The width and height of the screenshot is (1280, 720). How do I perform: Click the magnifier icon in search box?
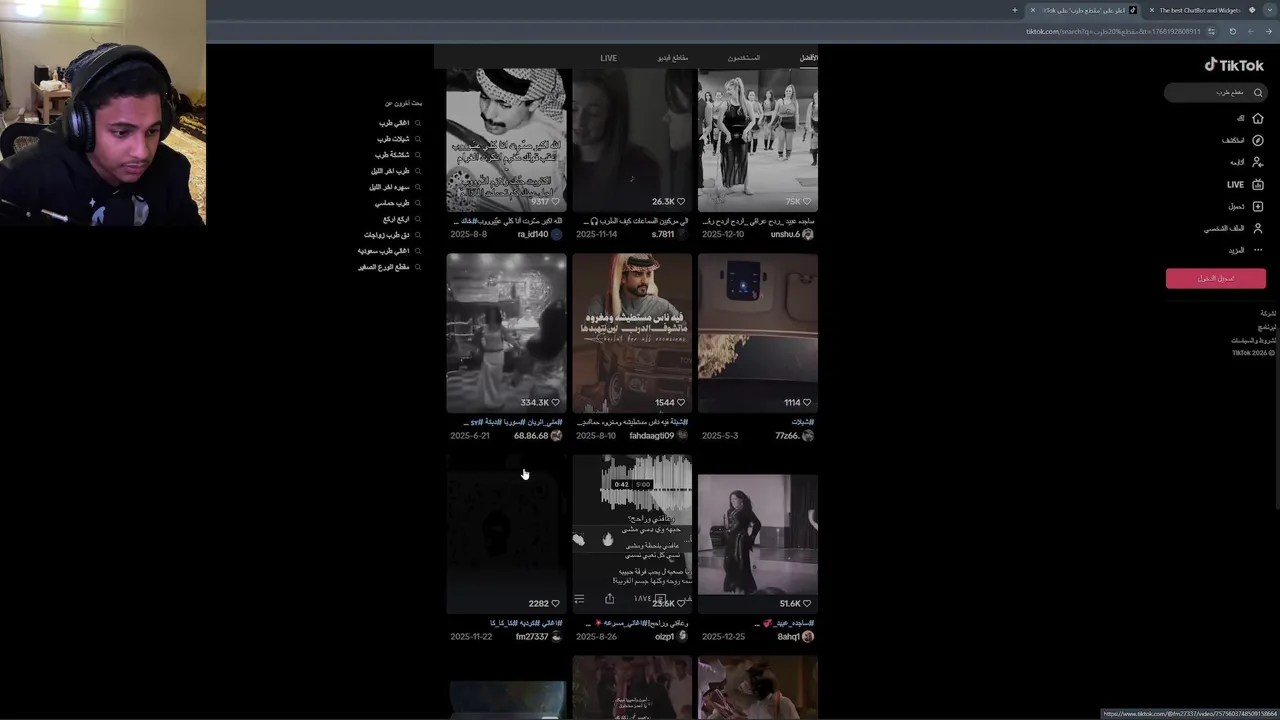1258,92
